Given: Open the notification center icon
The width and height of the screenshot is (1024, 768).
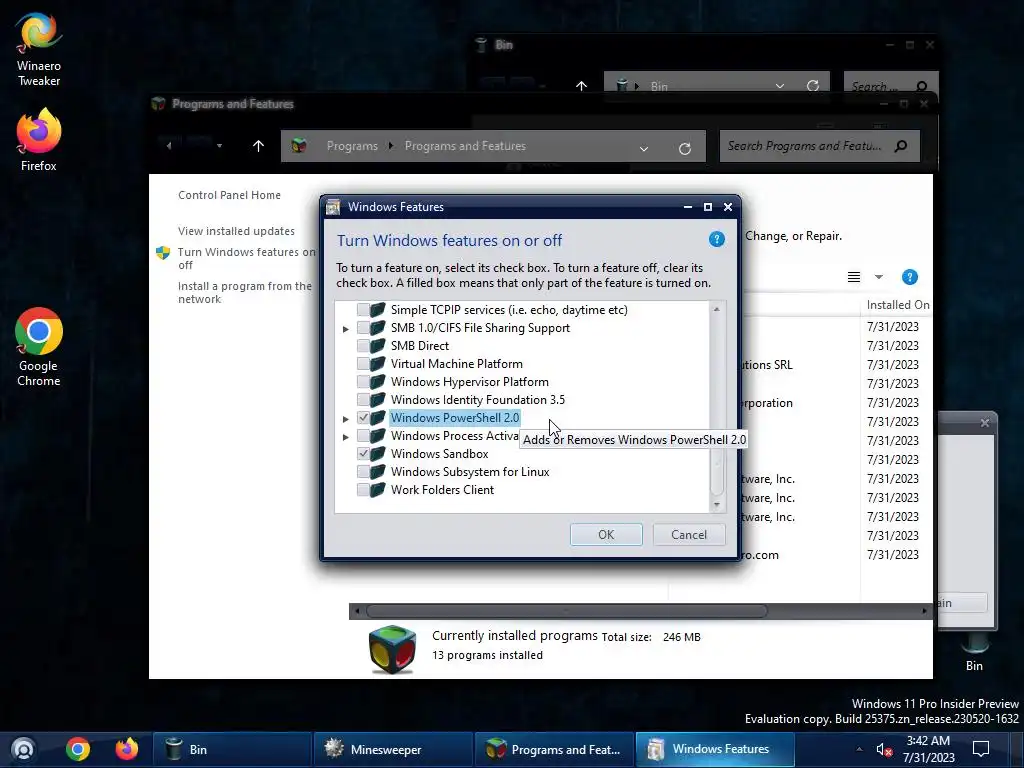Looking at the screenshot, I should coord(981,748).
